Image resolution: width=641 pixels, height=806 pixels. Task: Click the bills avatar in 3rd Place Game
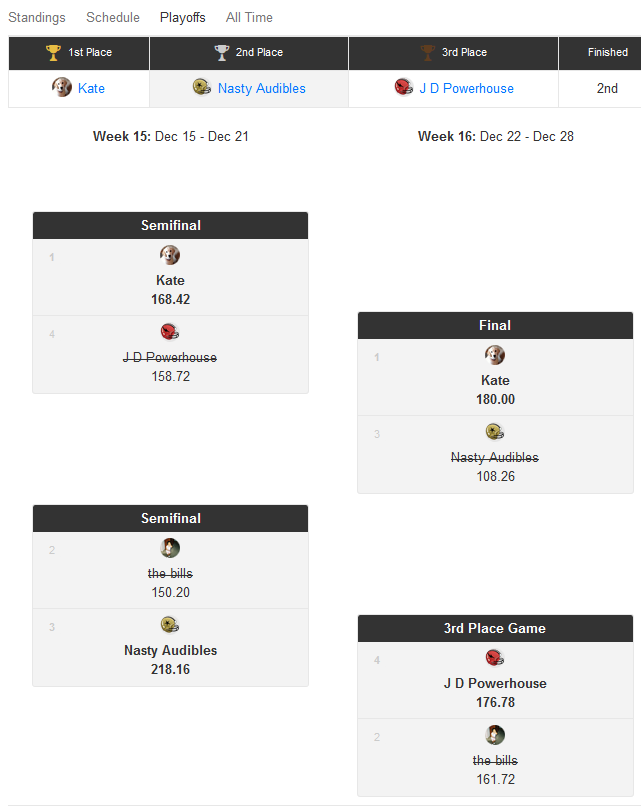pos(495,735)
